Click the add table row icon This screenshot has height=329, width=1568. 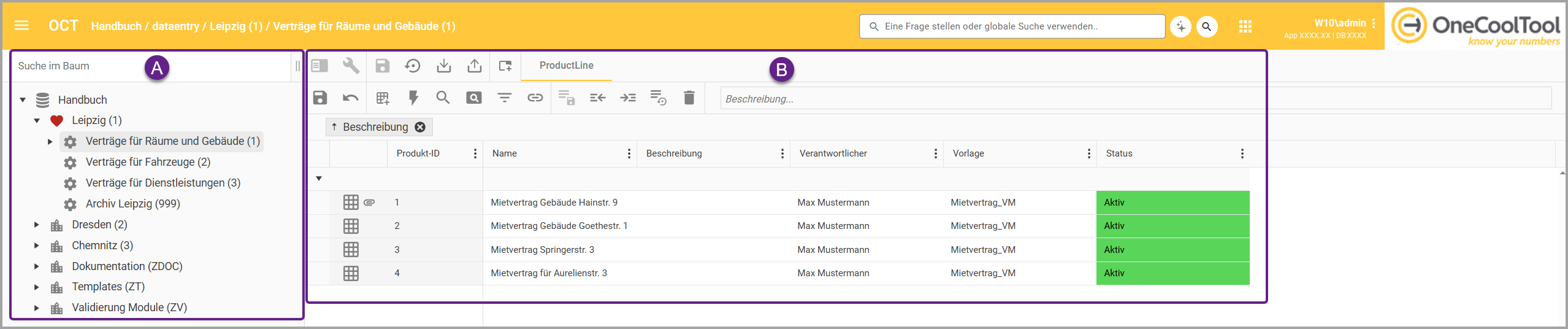click(x=382, y=98)
